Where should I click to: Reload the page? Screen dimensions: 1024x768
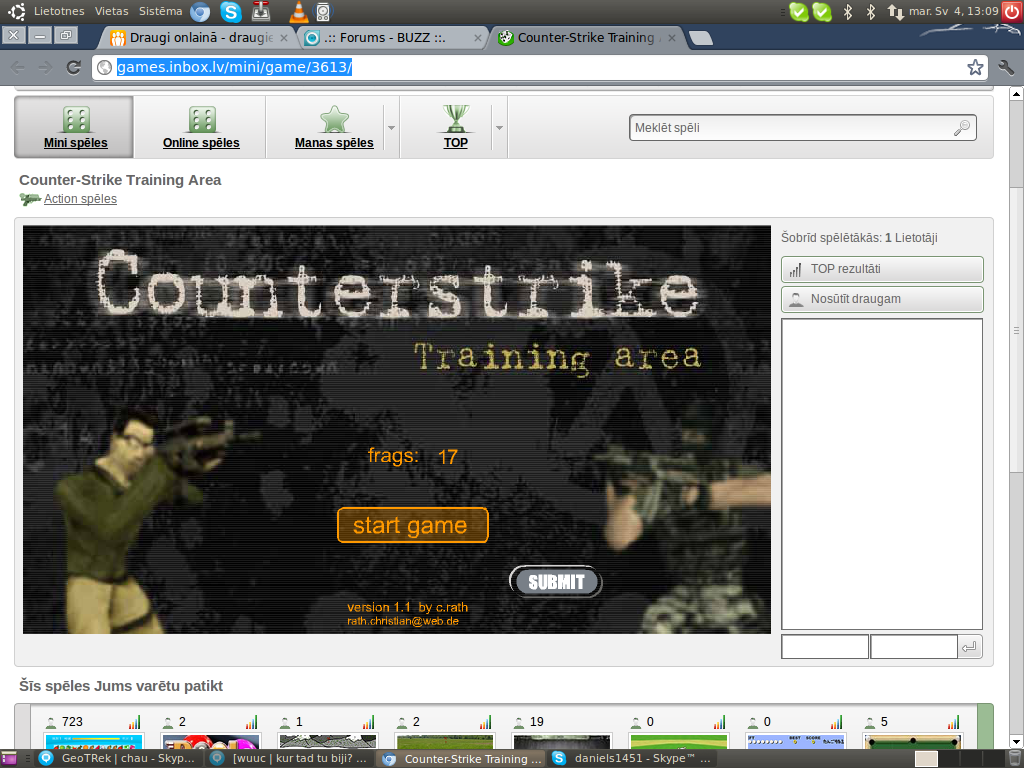[x=74, y=67]
